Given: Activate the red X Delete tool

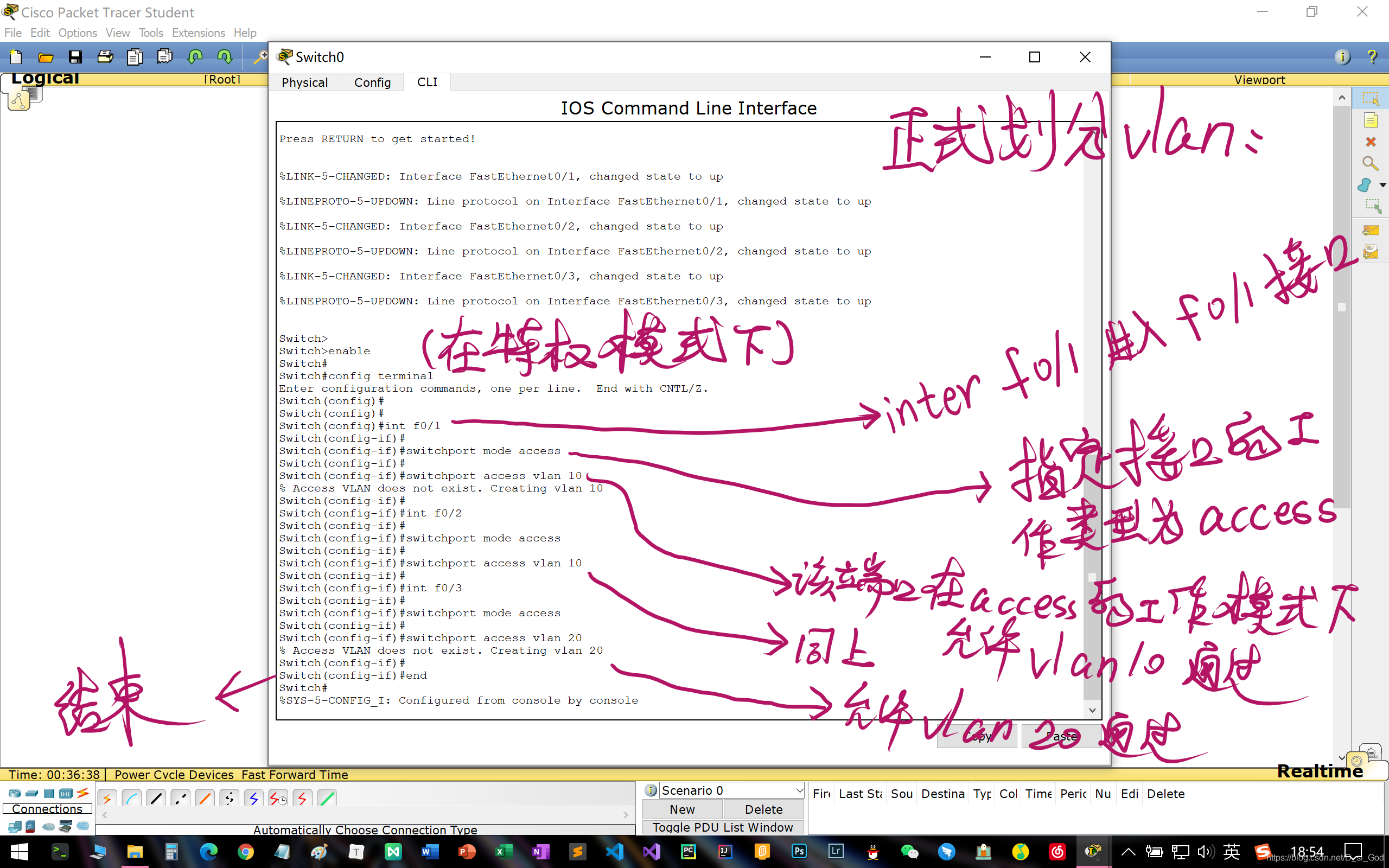Looking at the screenshot, I should (x=1371, y=142).
